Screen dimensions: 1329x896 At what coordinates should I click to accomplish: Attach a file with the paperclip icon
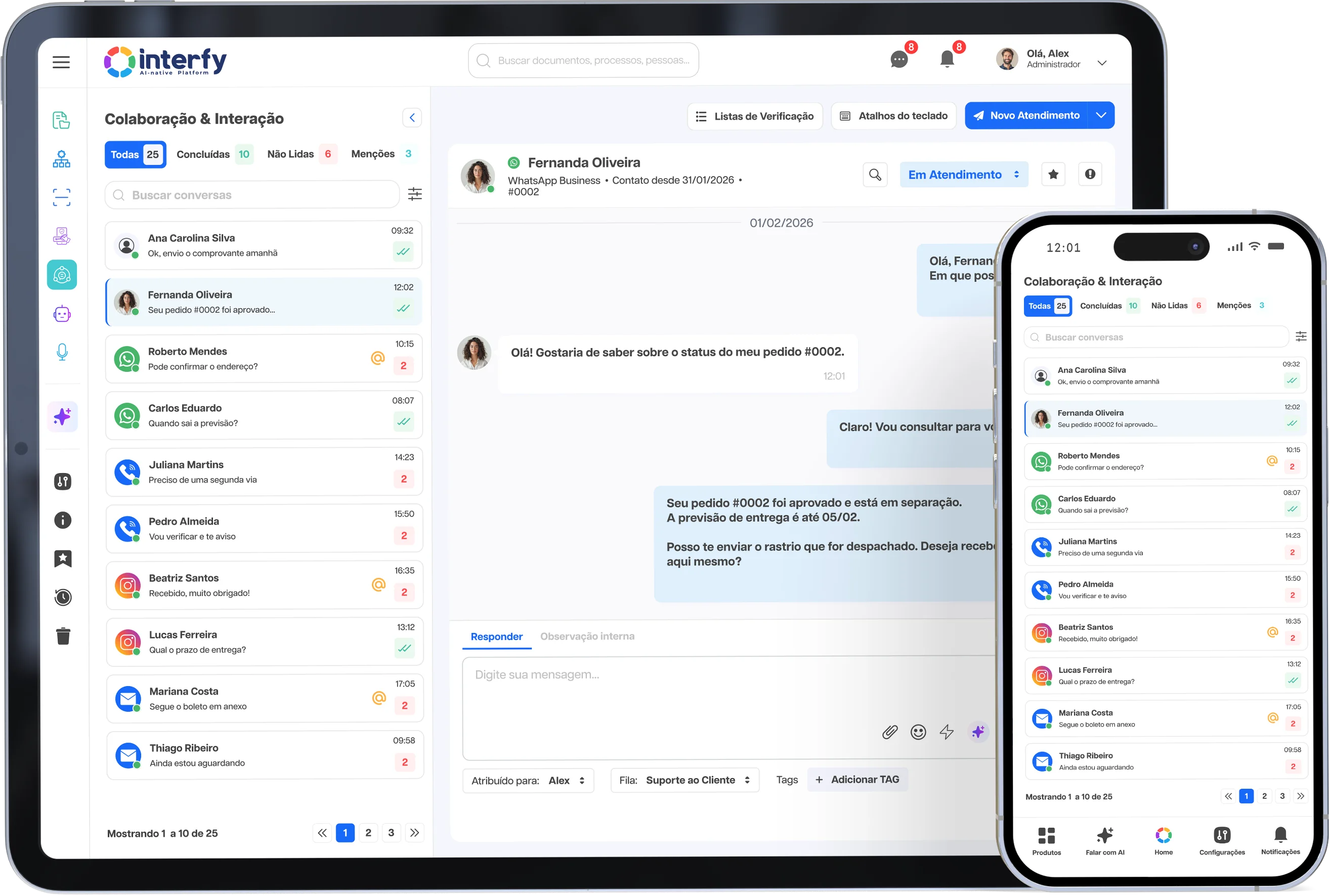click(889, 732)
